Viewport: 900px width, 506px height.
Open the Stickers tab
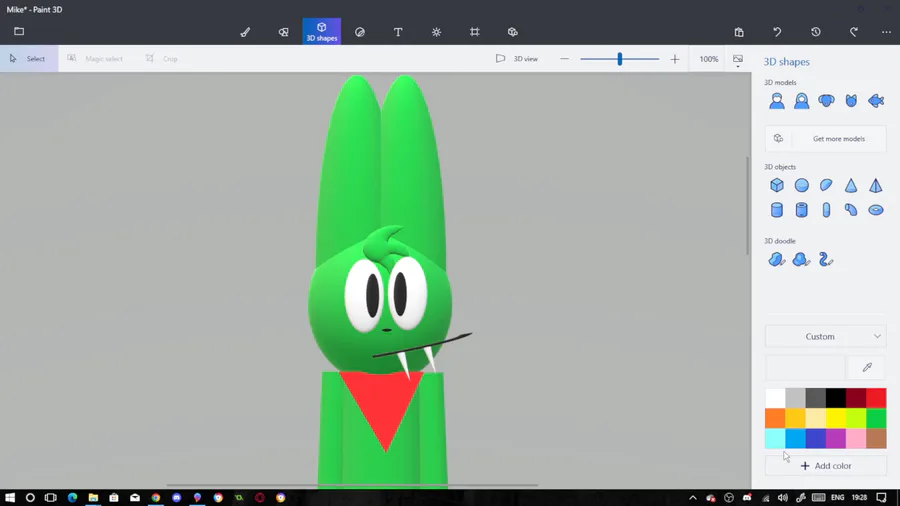pos(360,32)
